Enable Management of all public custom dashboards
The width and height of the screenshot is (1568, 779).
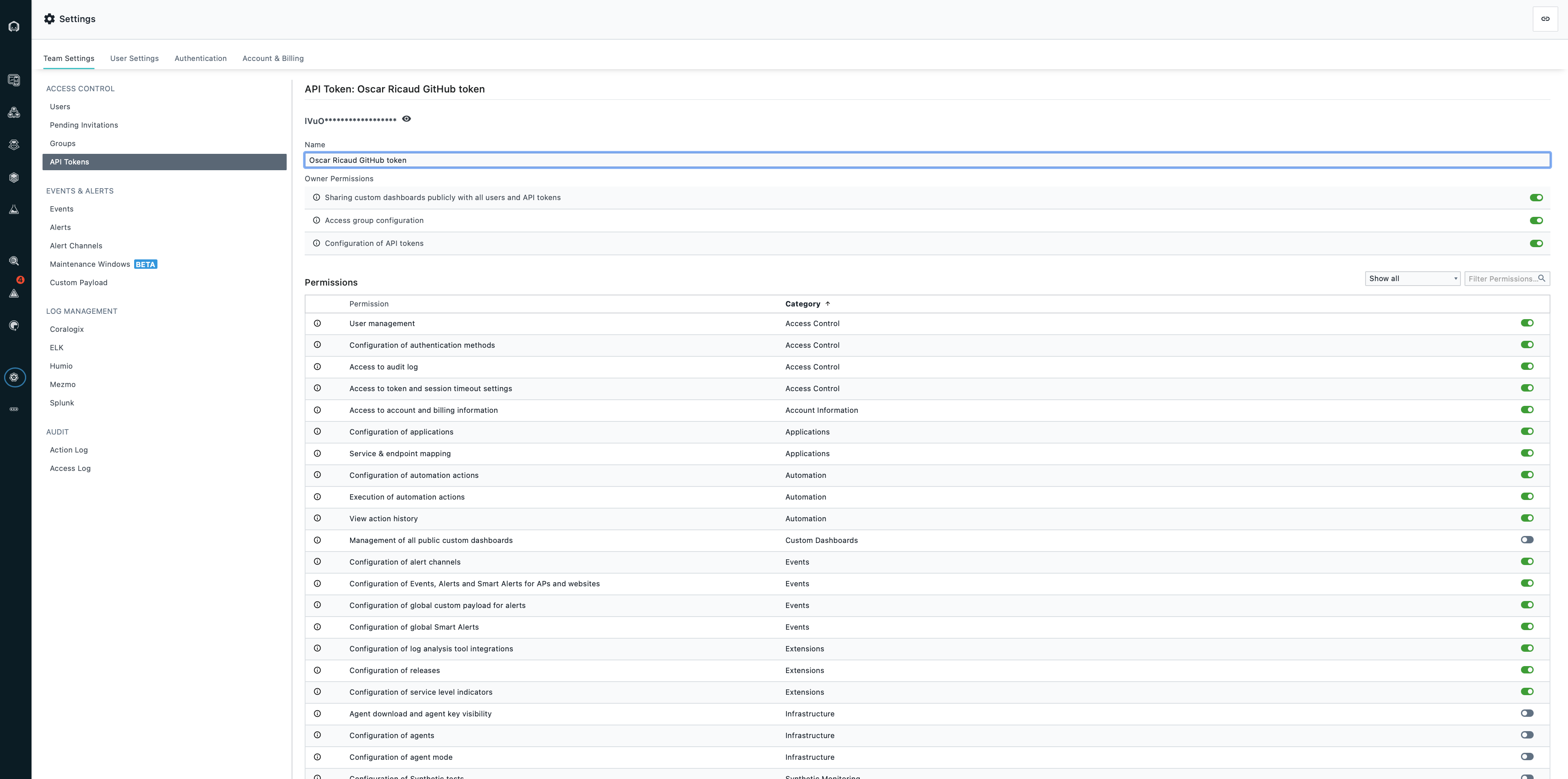(1527, 540)
